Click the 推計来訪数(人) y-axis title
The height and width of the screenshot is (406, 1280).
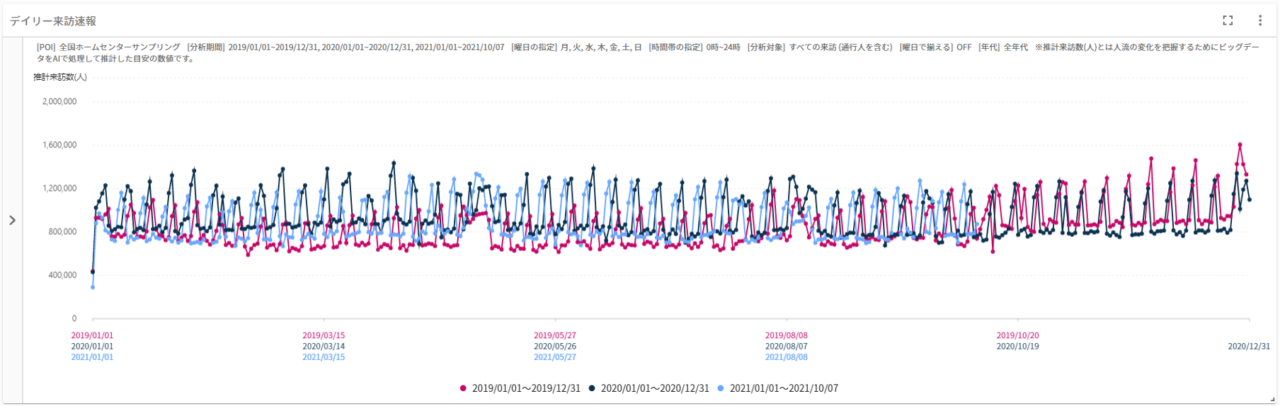[x=60, y=77]
